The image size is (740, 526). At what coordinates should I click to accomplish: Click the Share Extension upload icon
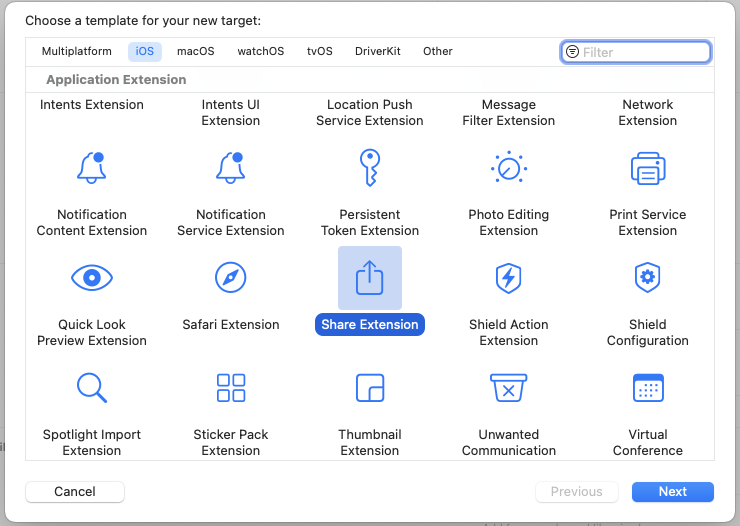370,277
